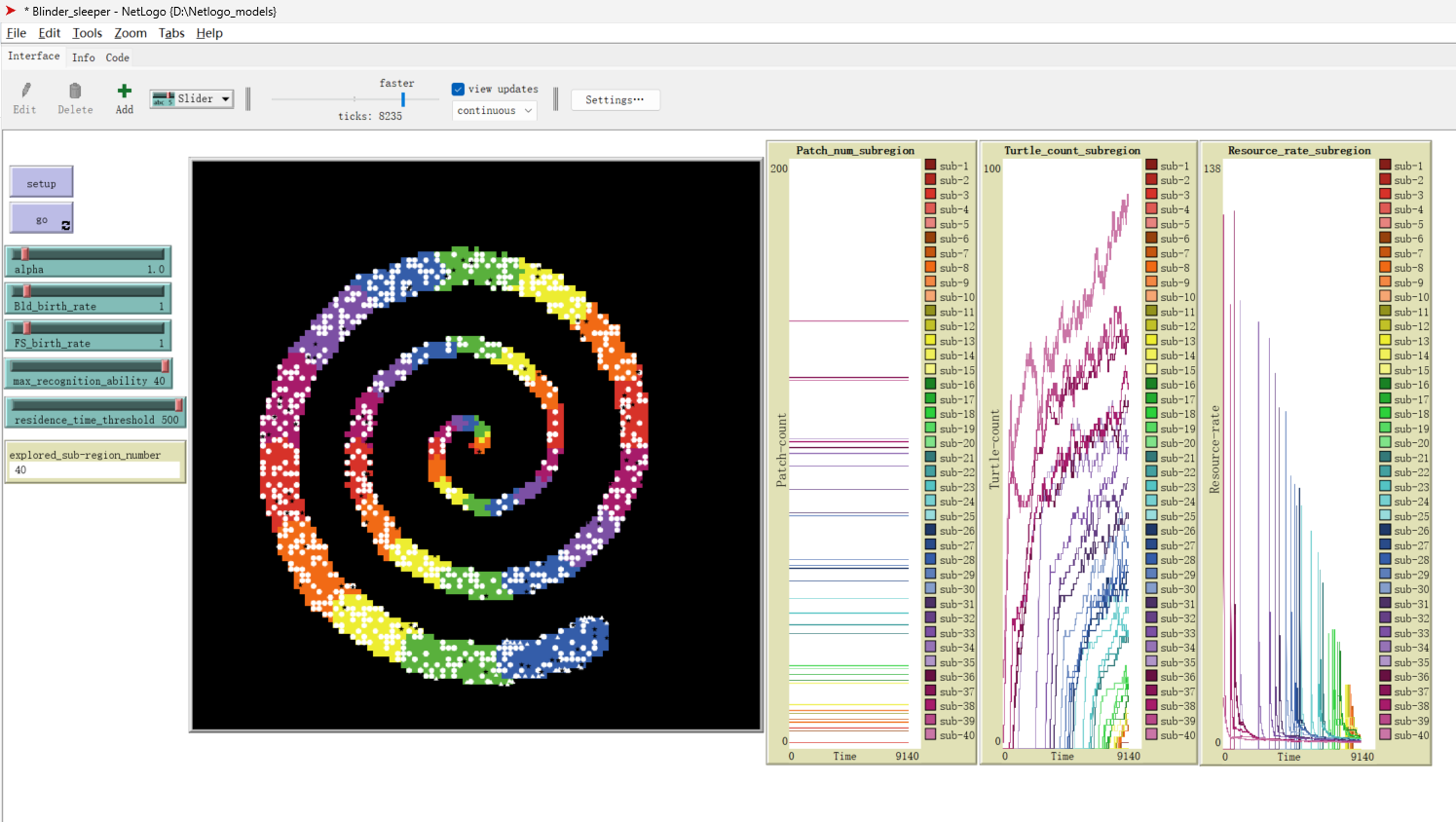Click the simulation speed slider handle
Viewport: 1456px width, 822px height.
(402, 99)
